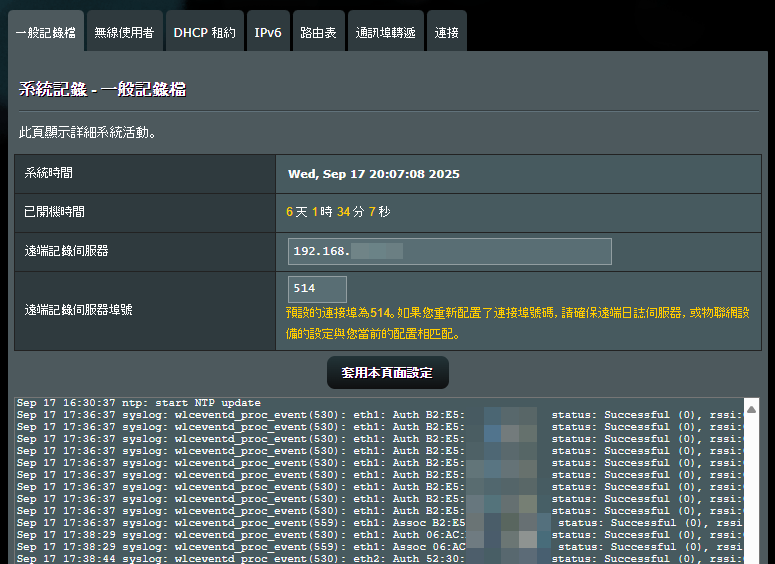Click the NTP update log line
This screenshot has width=775, height=564.
(139, 403)
